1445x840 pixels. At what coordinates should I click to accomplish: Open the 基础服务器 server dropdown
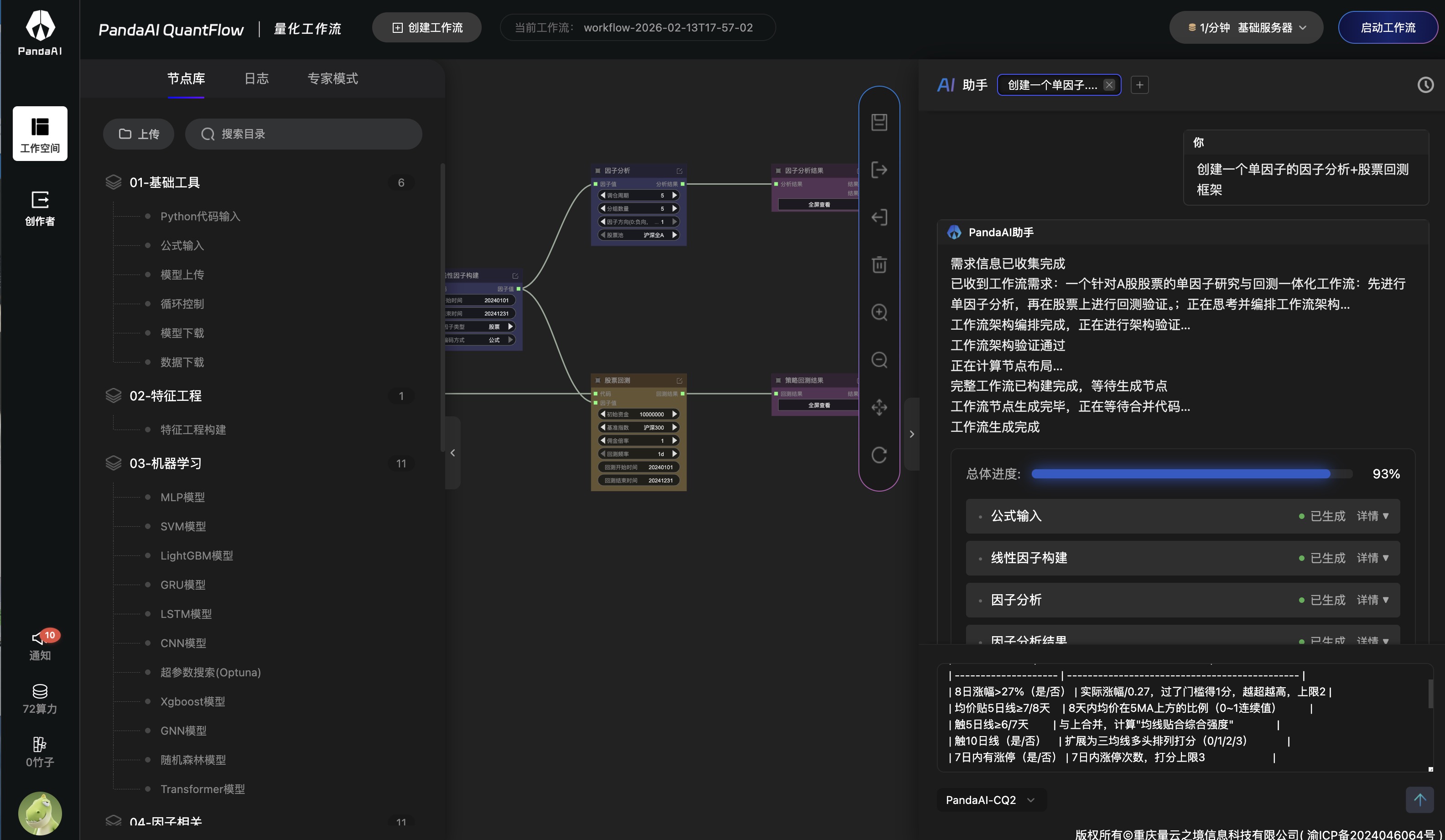pyautogui.click(x=1246, y=27)
